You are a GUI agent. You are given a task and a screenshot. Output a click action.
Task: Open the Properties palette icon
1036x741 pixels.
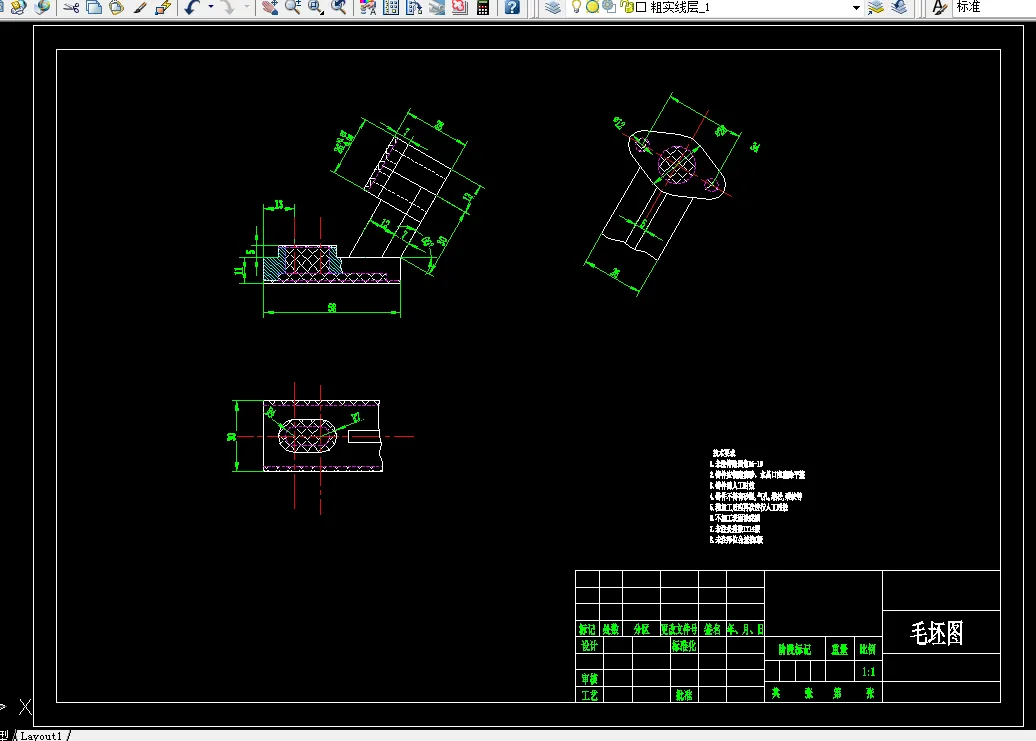point(368,7)
